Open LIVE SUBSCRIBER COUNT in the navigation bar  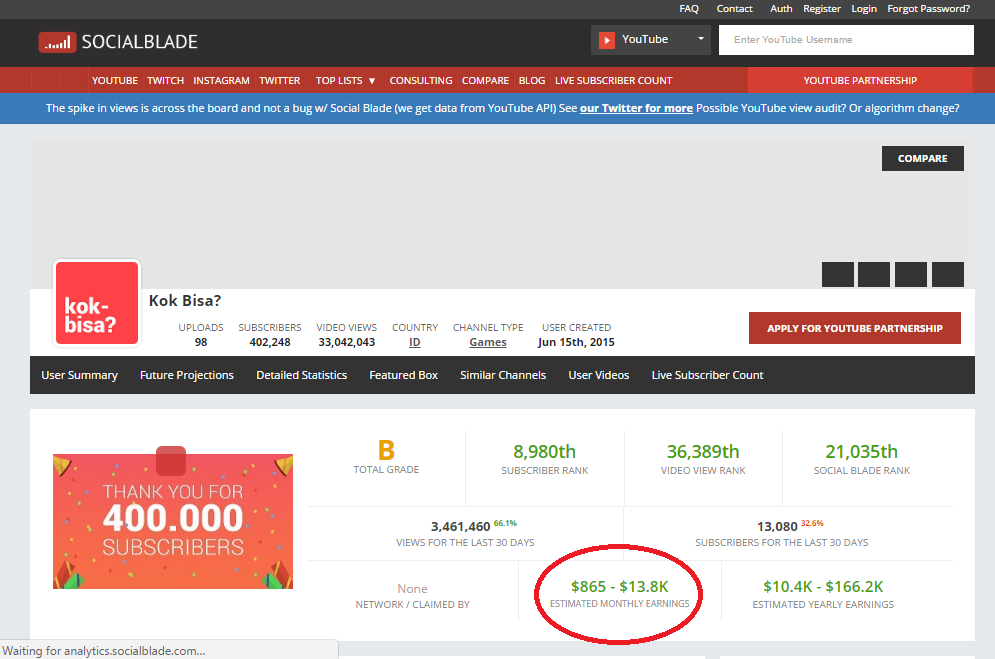point(614,81)
